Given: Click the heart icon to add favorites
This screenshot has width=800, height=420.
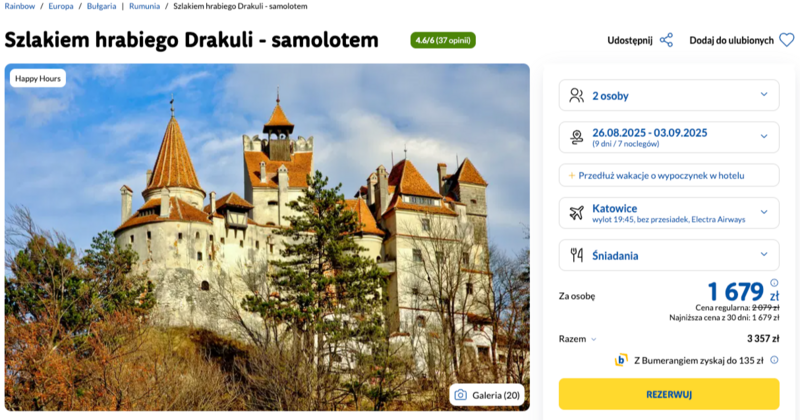Looking at the screenshot, I should tap(787, 40).
